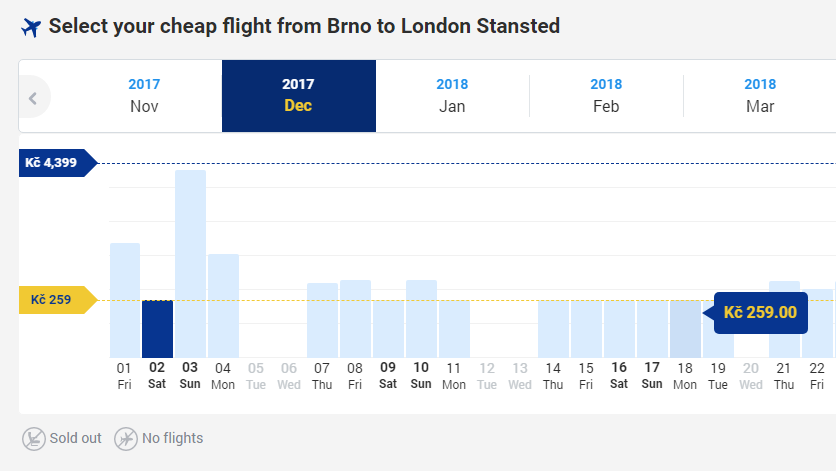Screen dimensions: 836x471
Task: Click the 07 Thu date label
Action: pos(321,376)
